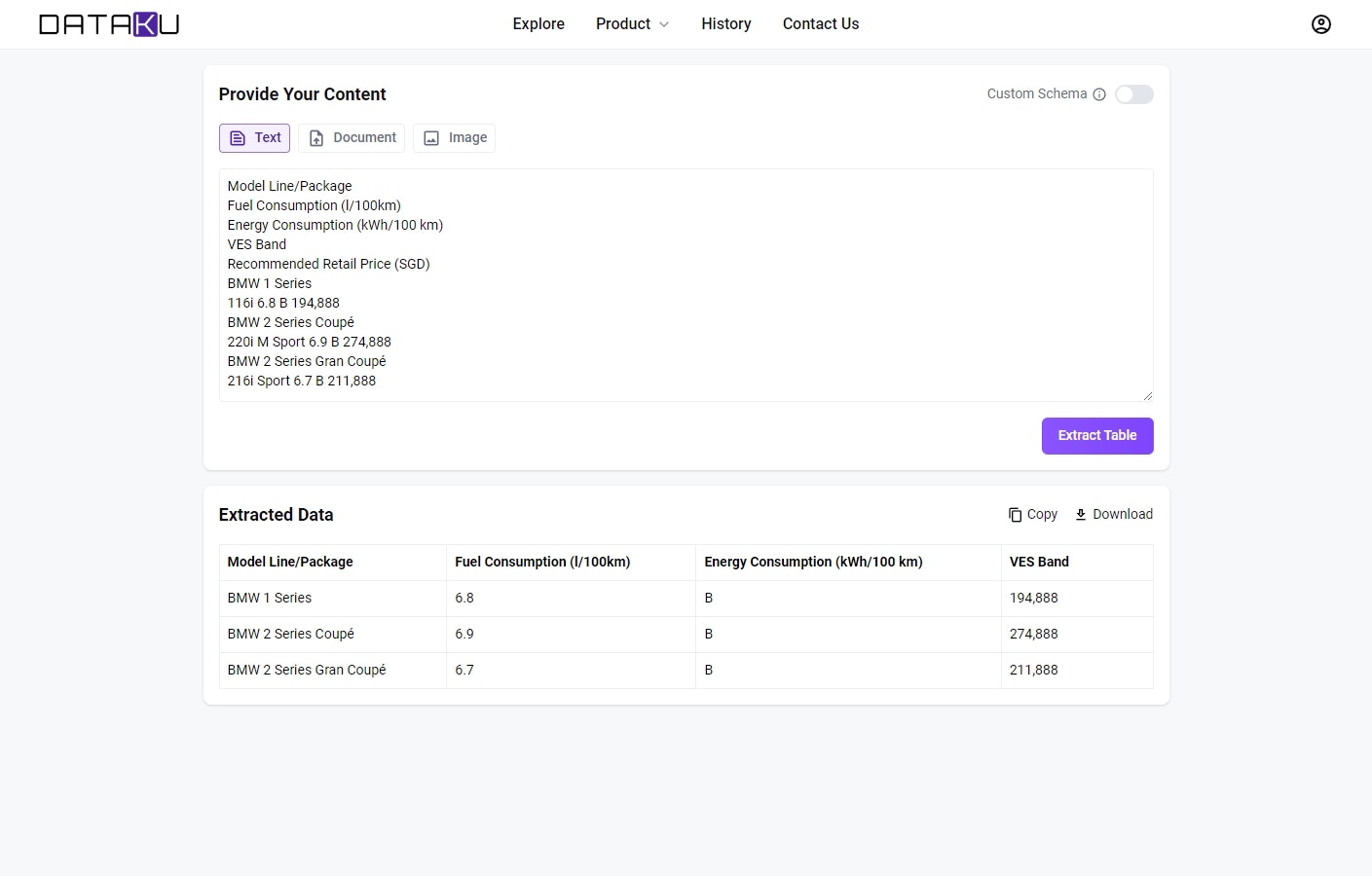The height and width of the screenshot is (876, 1372).
Task: Click the Copy icon in Extracted Data
Action: point(1015,515)
